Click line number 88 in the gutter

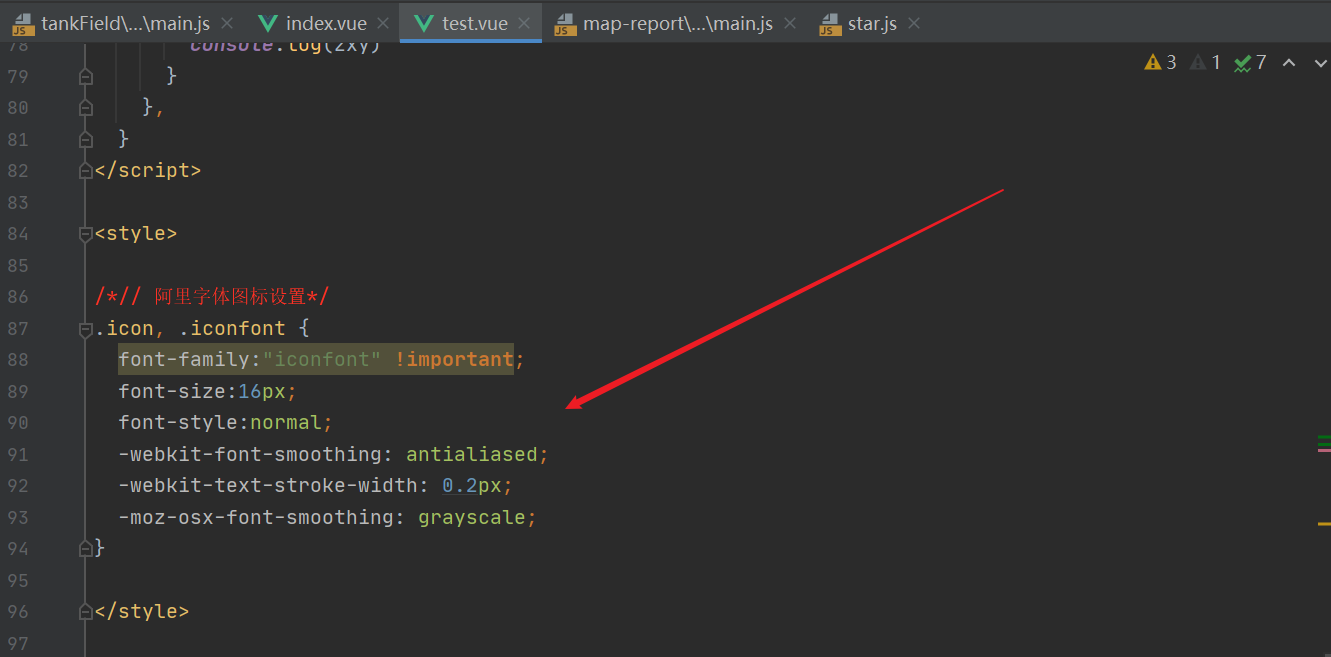[17, 359]
